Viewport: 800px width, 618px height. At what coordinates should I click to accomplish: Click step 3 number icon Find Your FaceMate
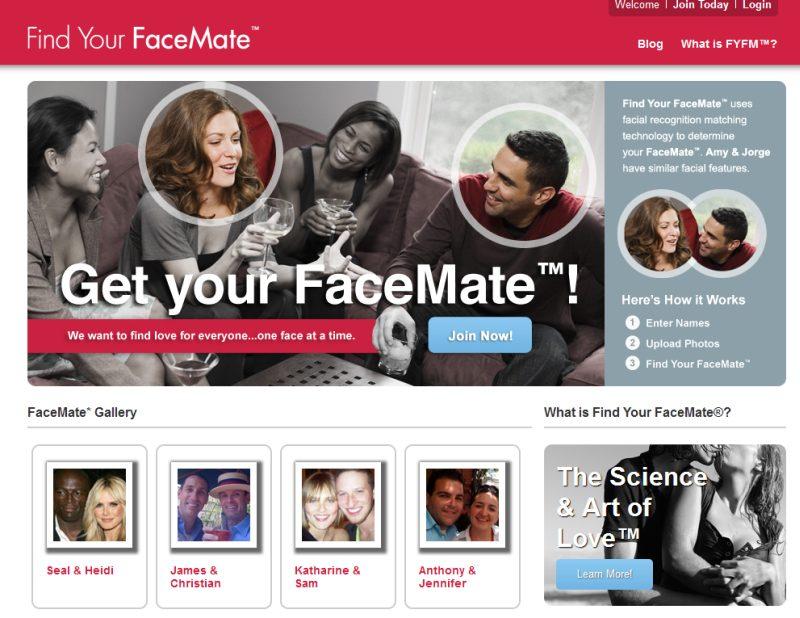pos(632,363)
